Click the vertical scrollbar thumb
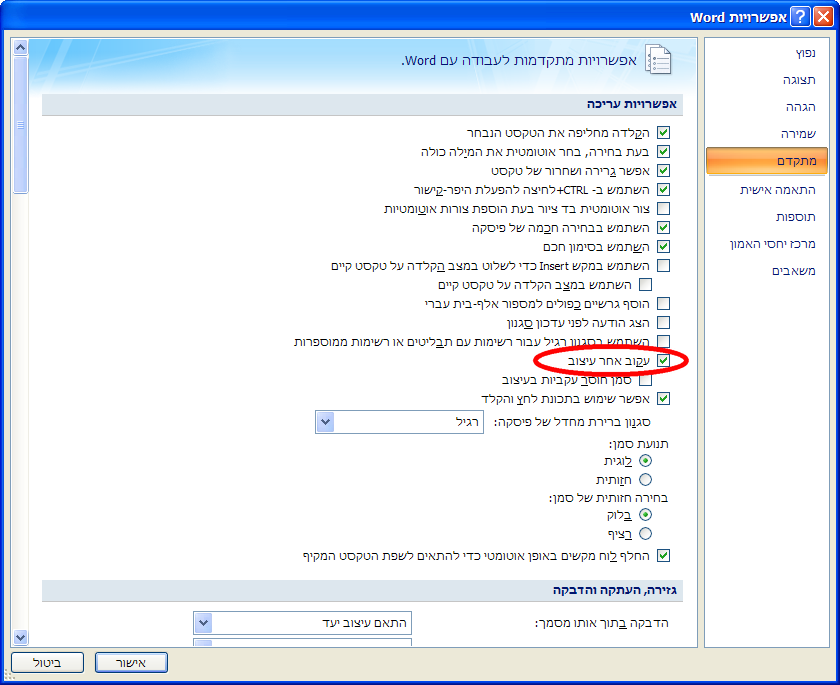 click(x=20, y=125)
